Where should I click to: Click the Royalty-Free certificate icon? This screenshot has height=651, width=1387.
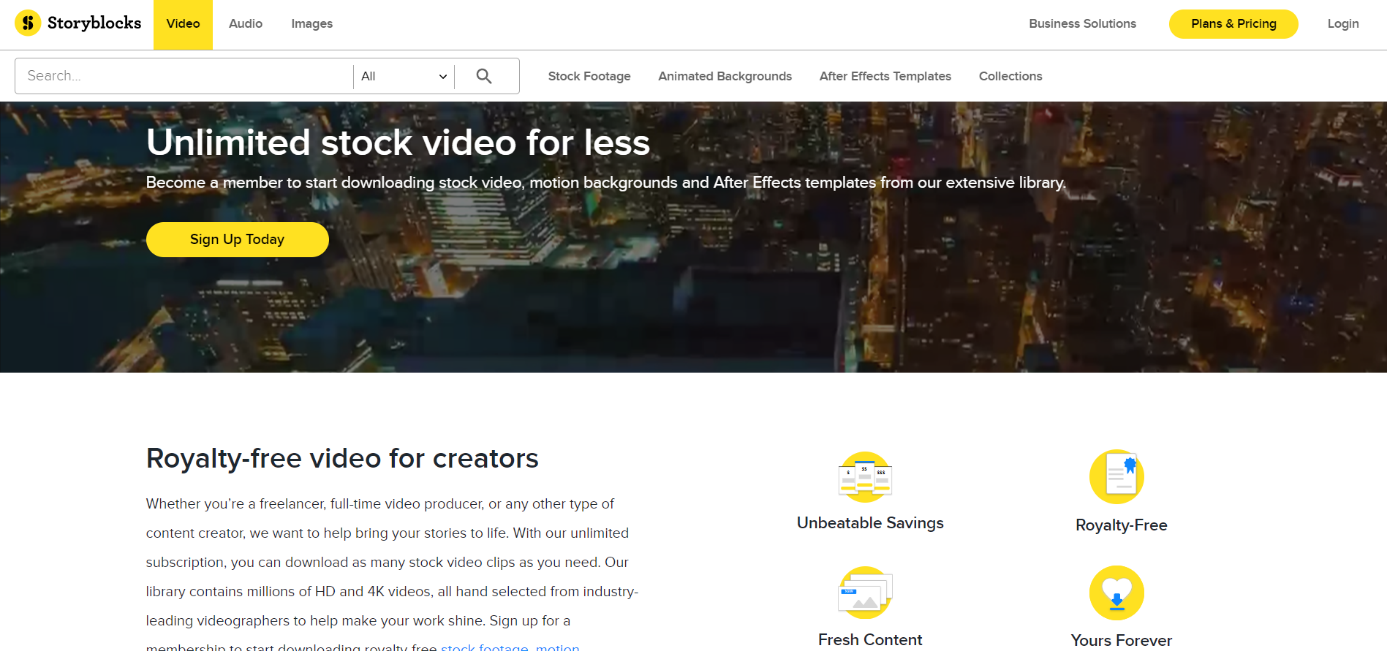pyautogui.click(x=1116, y=477)
